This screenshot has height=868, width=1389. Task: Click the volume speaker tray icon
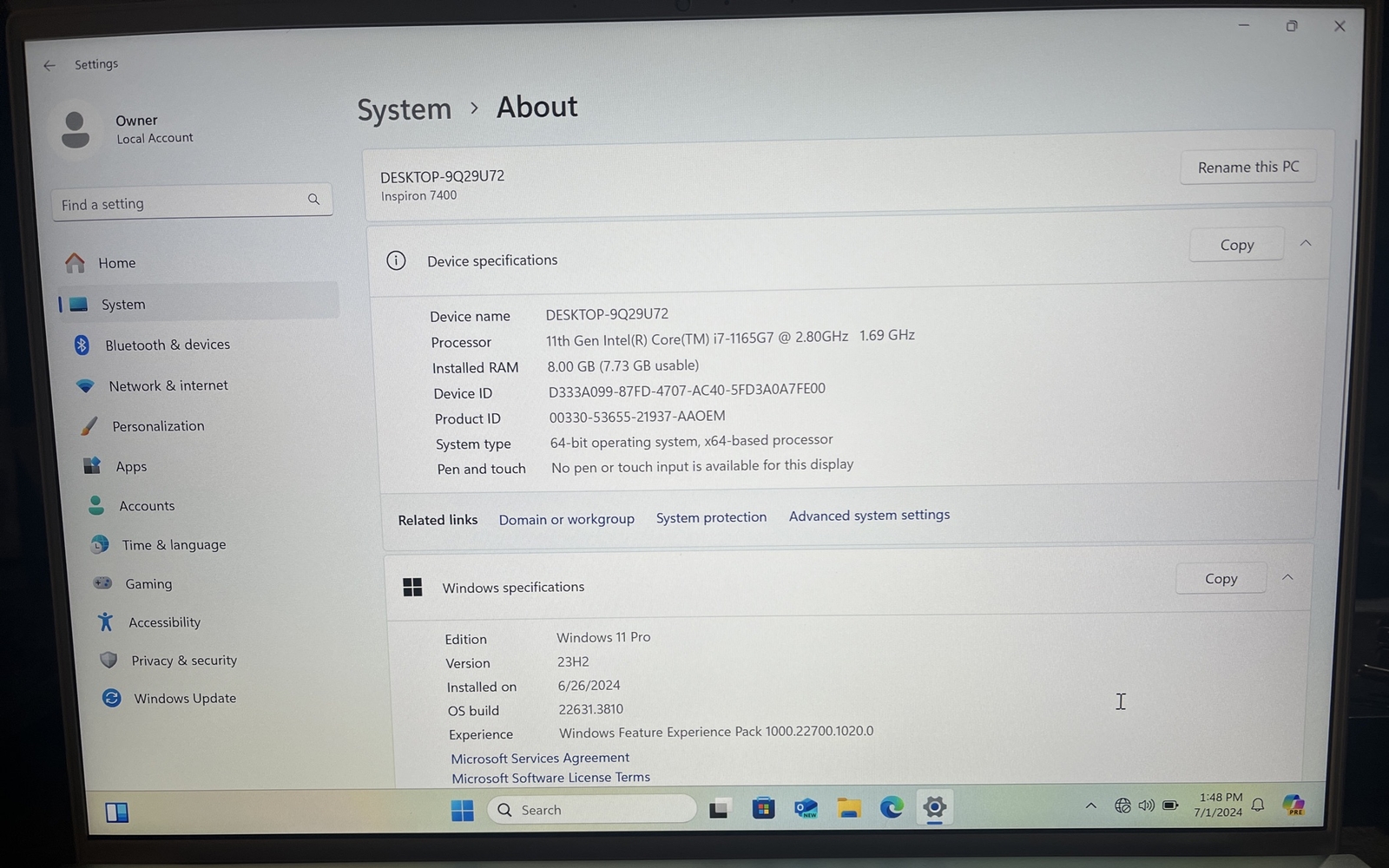[1147, 806]
